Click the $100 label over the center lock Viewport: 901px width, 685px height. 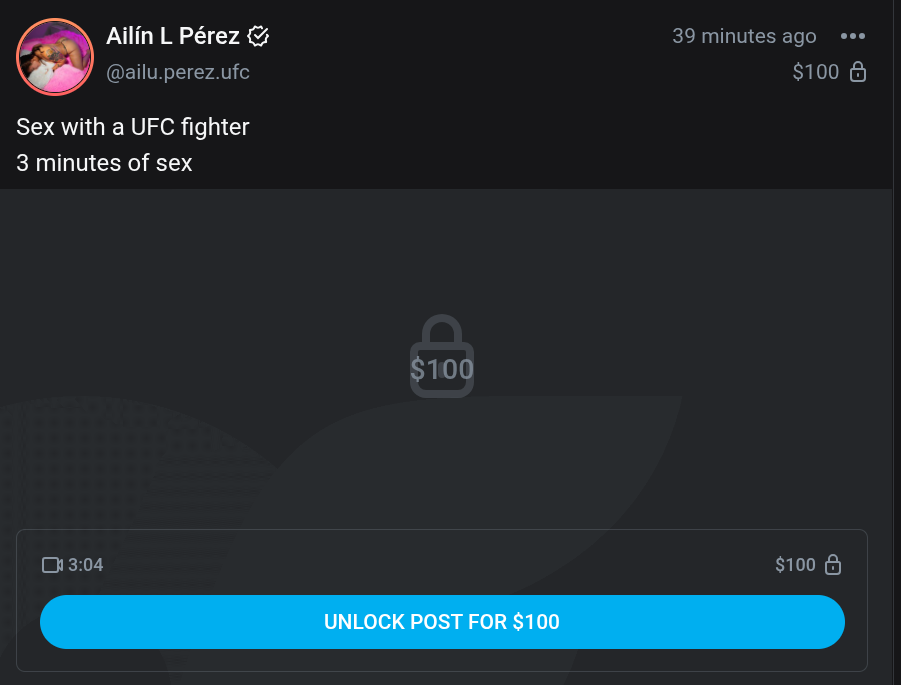pyautogui.click(x=442, y=370)
